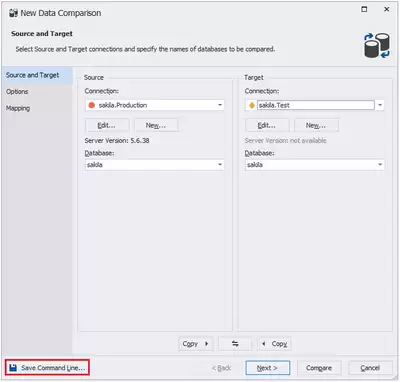Click into Target connection text field sakila.Test
The height and width of the screenshot is (382, 400).
(316, 105)
